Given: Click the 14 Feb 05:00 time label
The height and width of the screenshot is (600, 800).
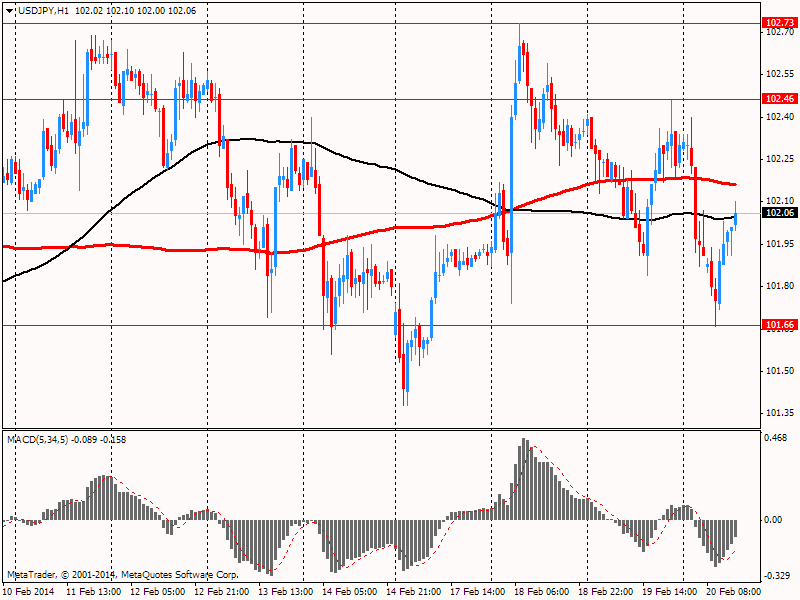Looking at the screenshot, I should click(350, 591).
